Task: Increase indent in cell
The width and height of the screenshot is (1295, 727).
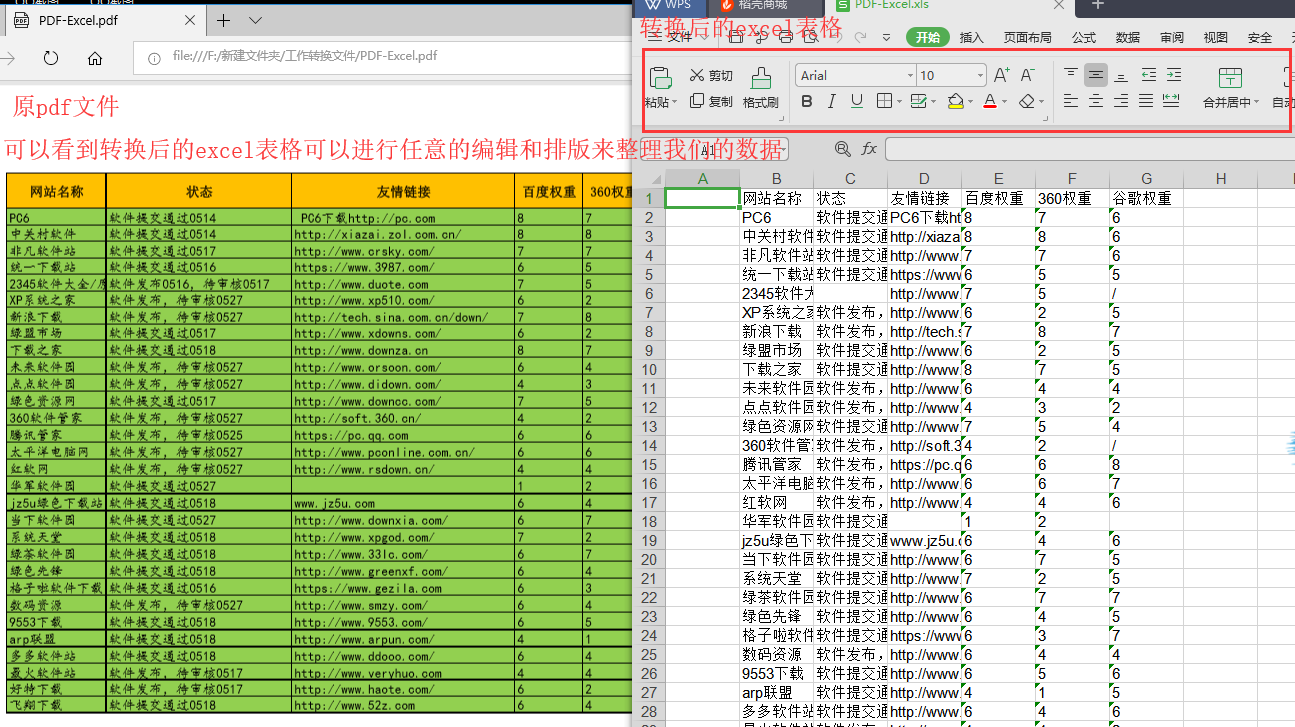Action: (x=1173, y=75)
